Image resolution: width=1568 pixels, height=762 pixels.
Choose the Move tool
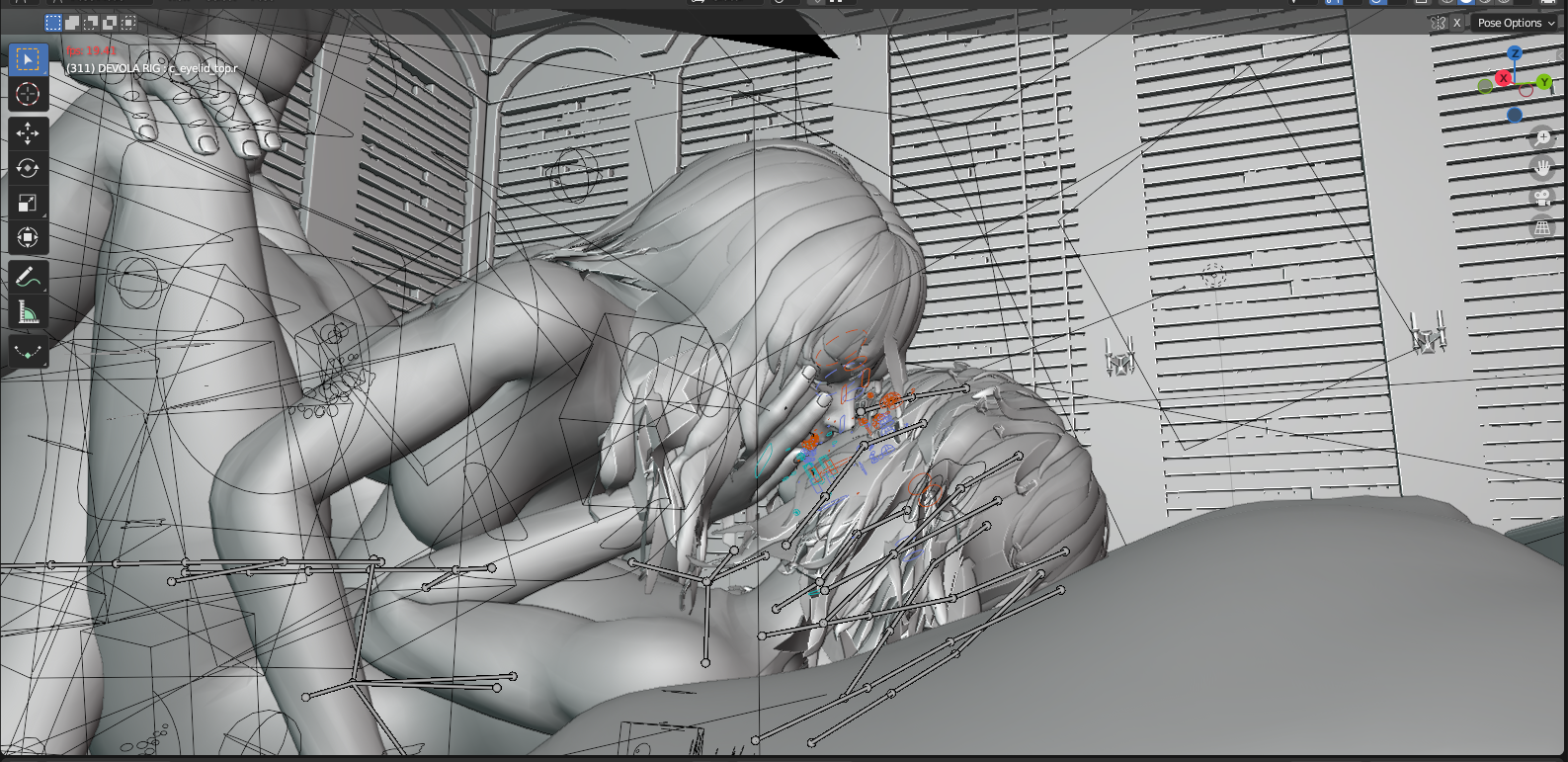pos(28,133)
